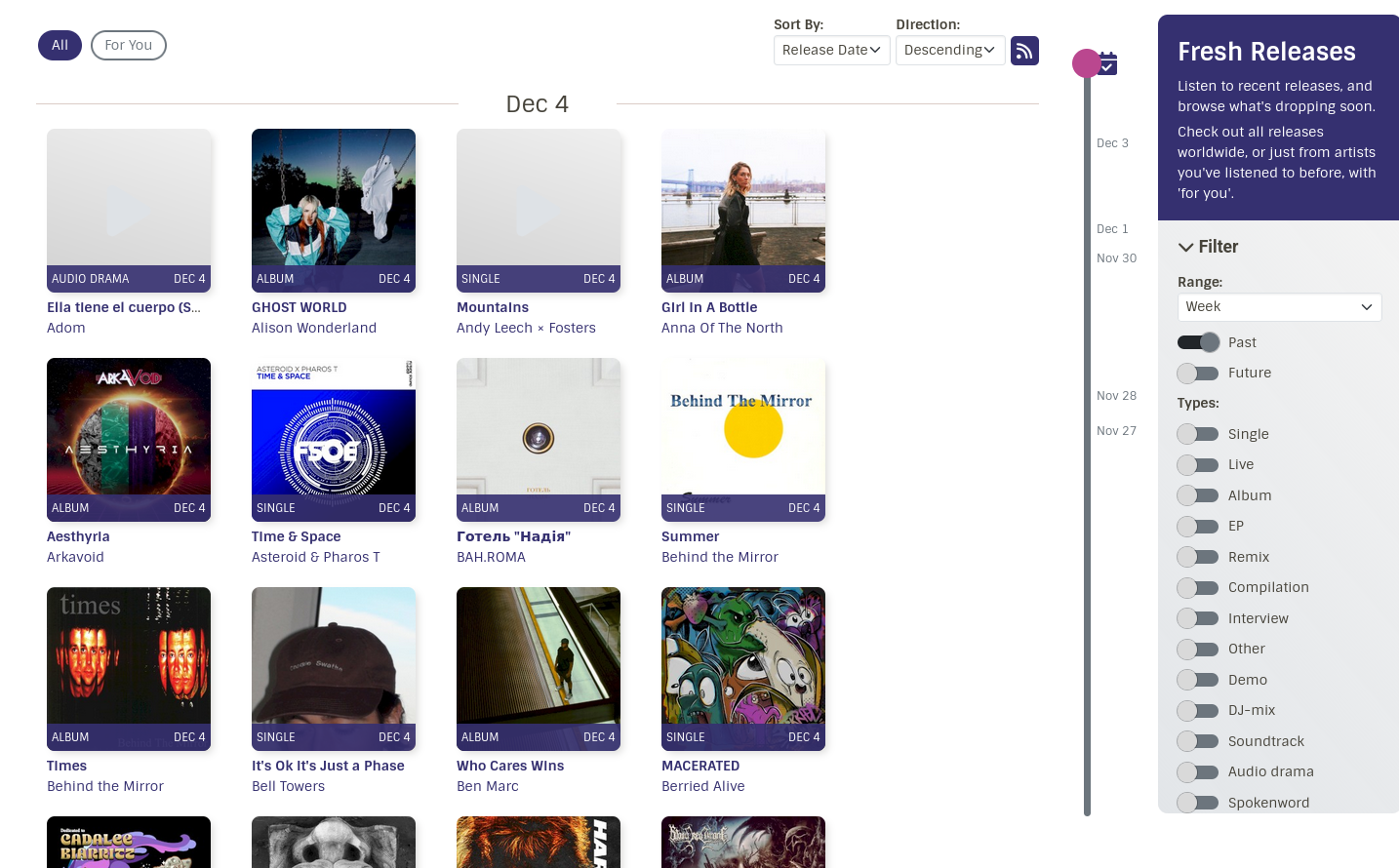This screenshot has width=1399, height=868.
Task: Enable the Future toggle
Action: tap(1198, 374)
